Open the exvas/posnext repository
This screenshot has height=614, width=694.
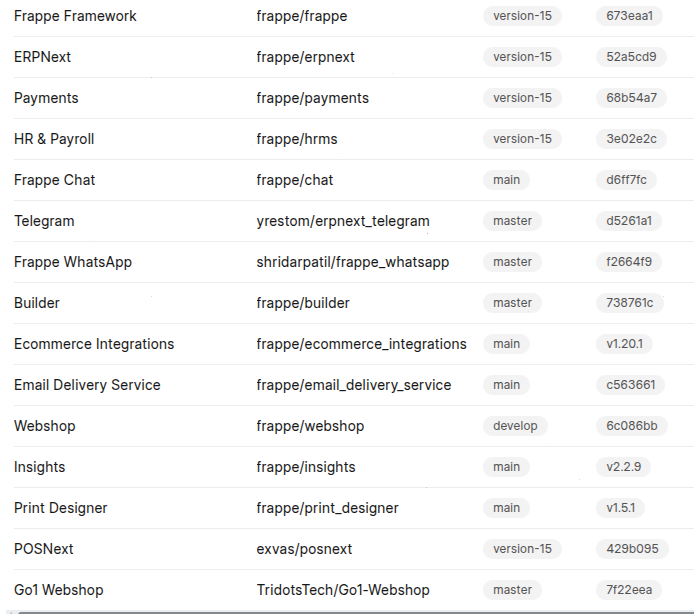click(x=304, y=549)
